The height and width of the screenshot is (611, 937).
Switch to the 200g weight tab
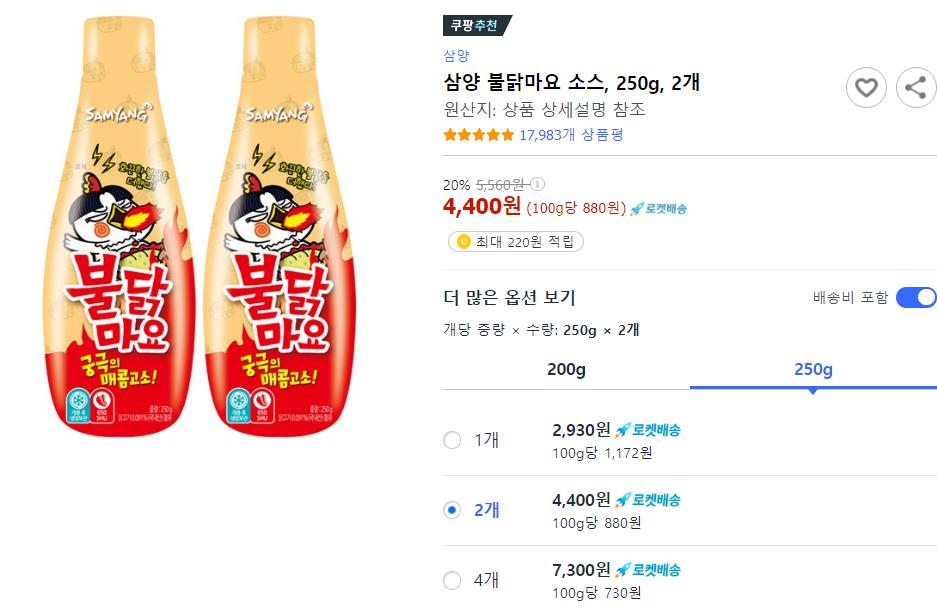[x=566, y=369]
